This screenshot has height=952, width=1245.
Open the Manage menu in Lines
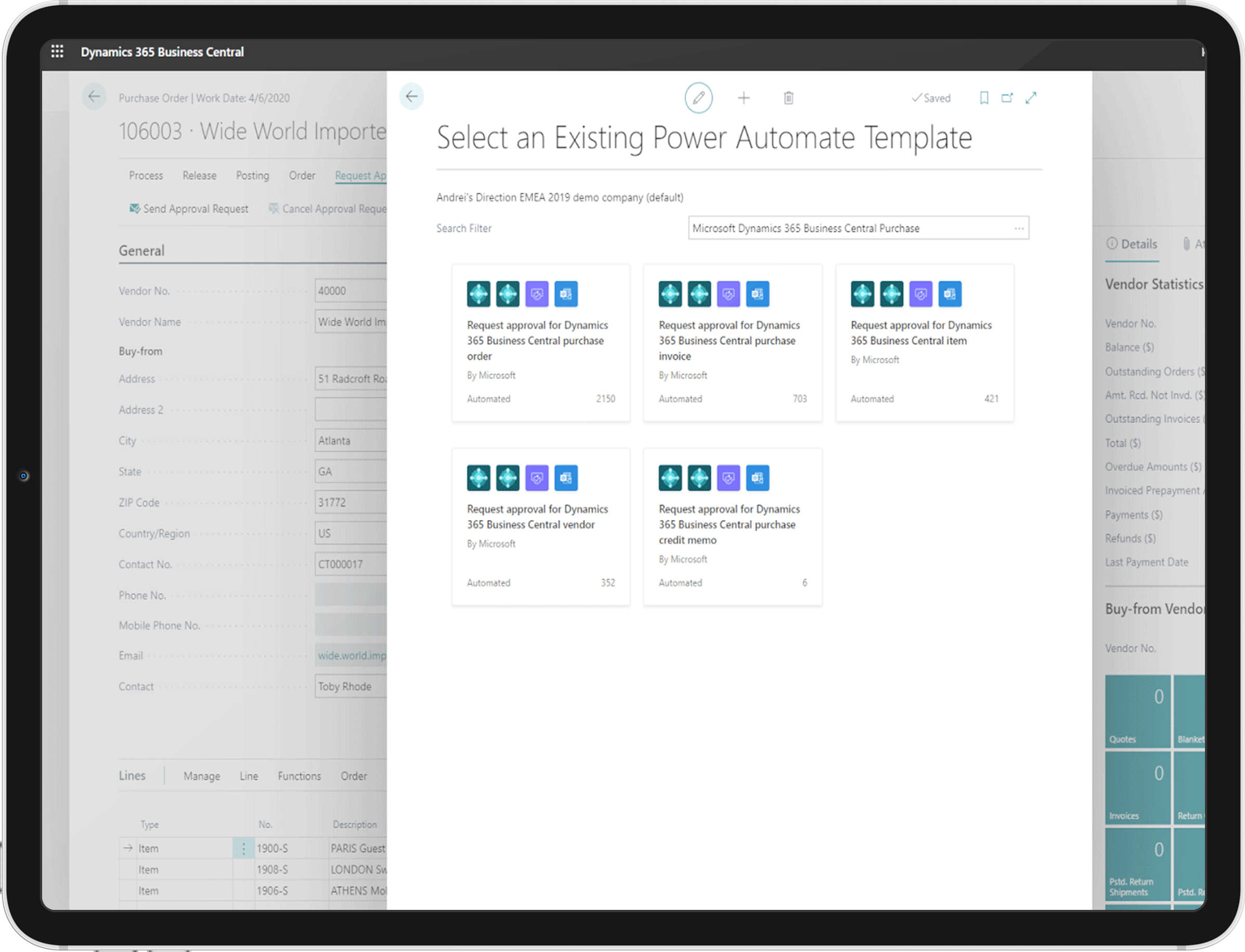click(x=202, y=776)
